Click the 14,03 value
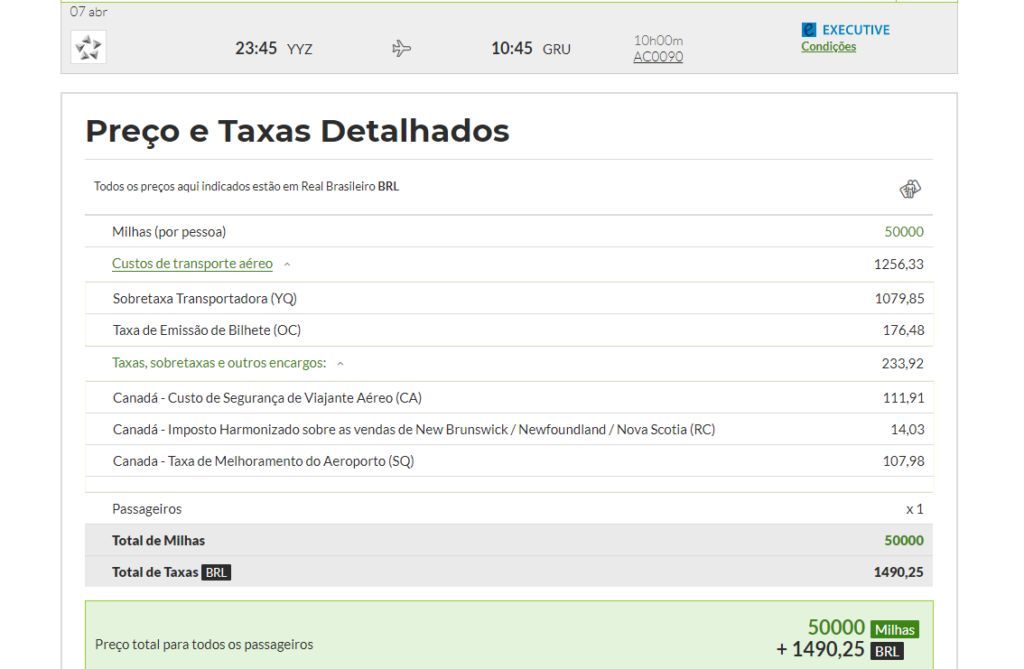 (x=907, y=429)
